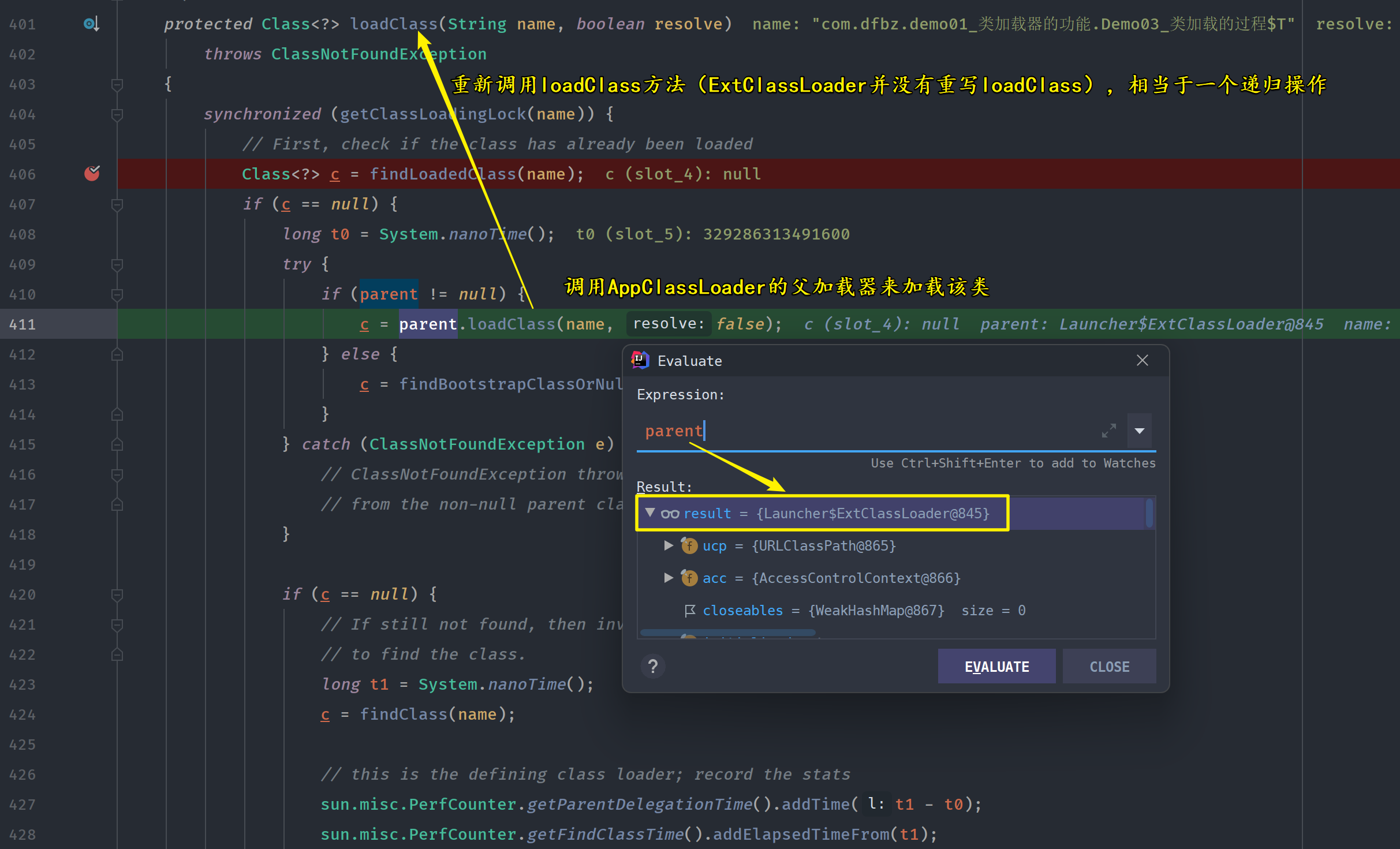This screenshot has height=849, width=1400.
Task: Click the result horizontal scrollbar thumb
Action: pos(727,633)
